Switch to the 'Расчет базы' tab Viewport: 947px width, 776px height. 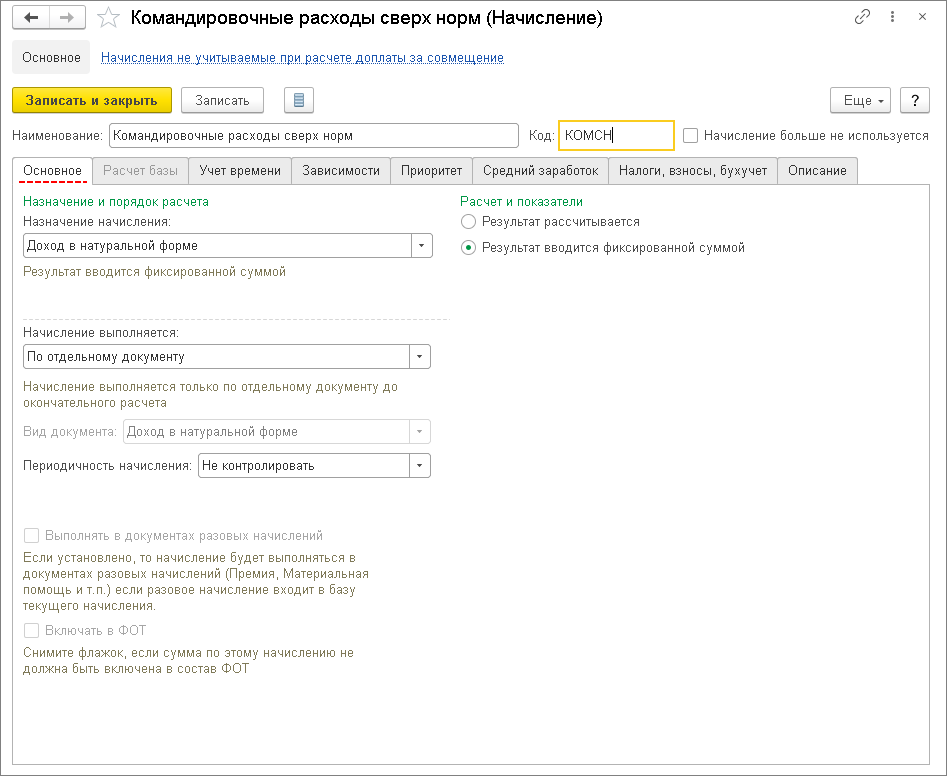(x=140, y=170)
